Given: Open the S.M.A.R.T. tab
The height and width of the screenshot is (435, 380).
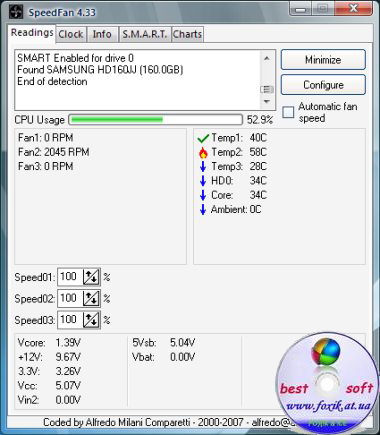Looking at the screenshot, I should (x=145, y=34).
